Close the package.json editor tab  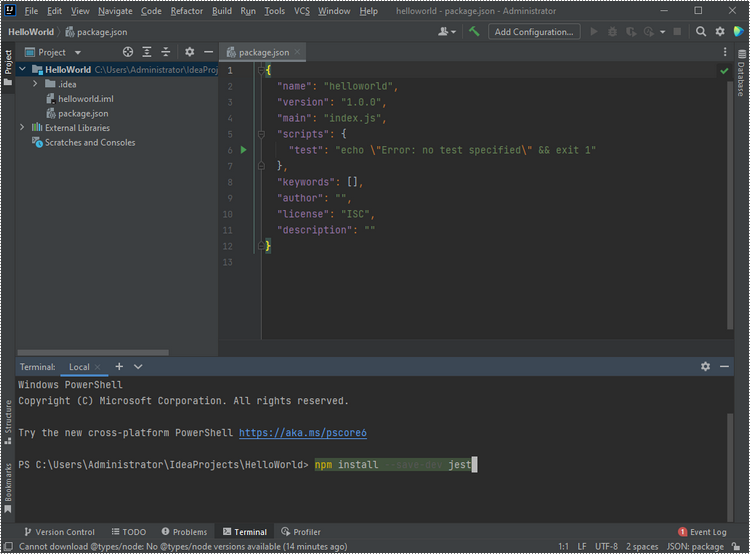click(298, 52)
